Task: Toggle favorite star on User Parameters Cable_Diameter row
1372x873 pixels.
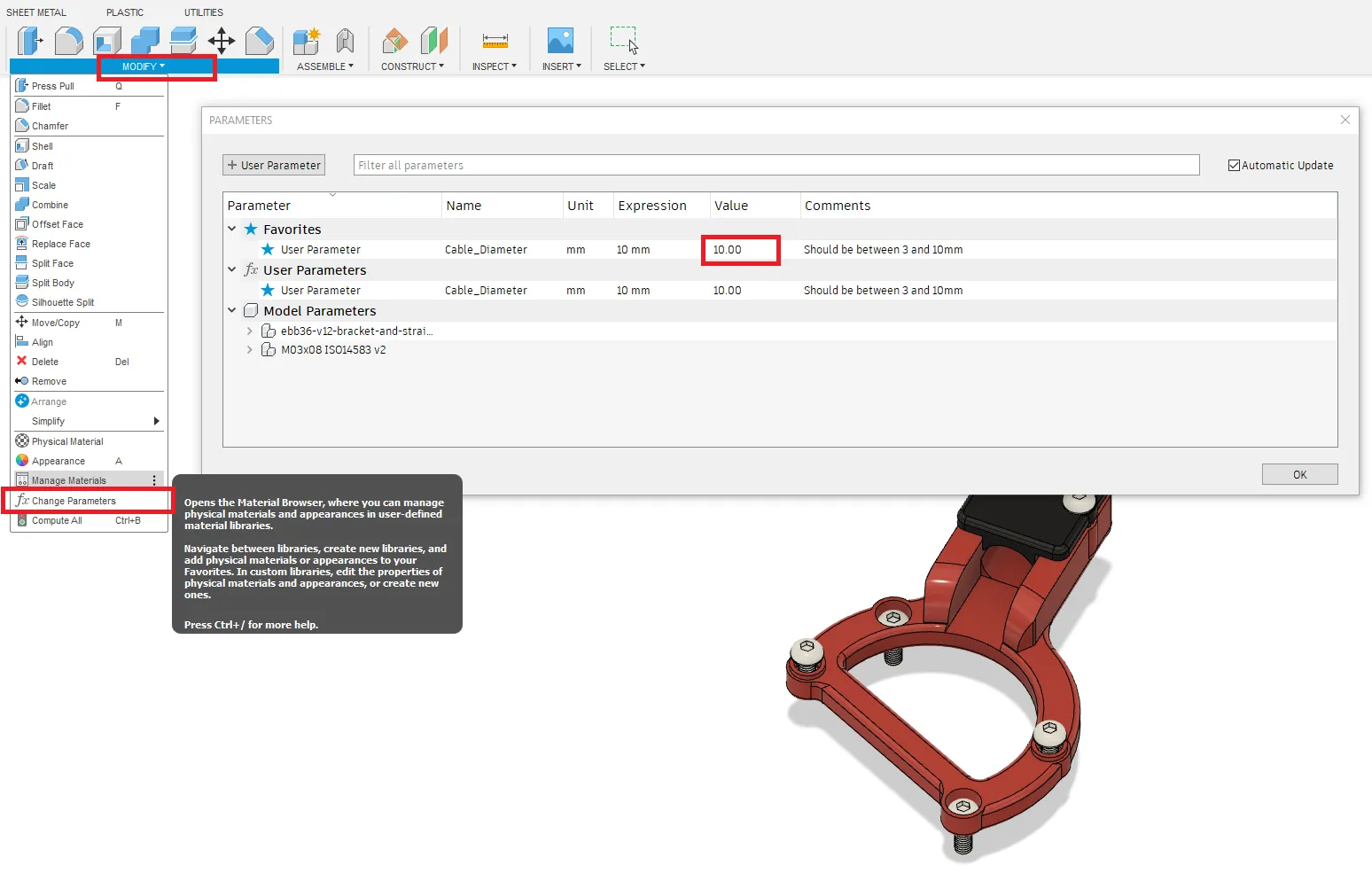Action: pyautogui.click(x=268, y=291)
